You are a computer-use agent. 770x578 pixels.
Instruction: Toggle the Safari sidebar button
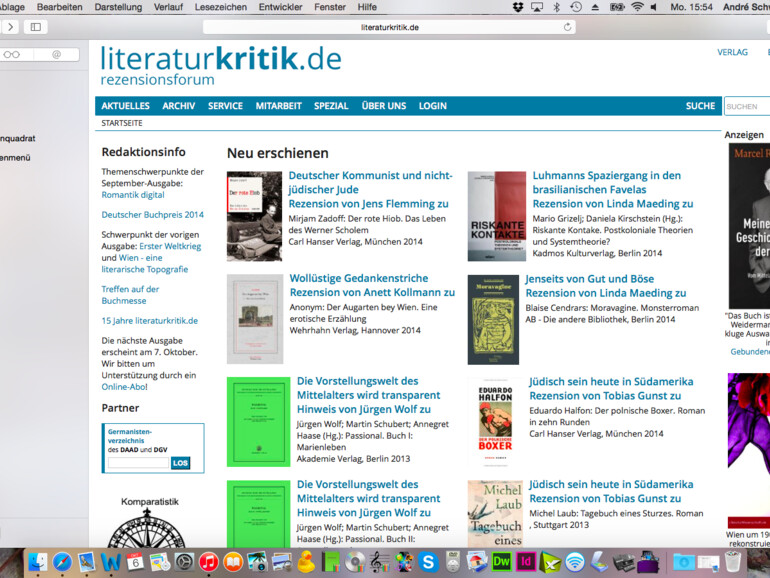point(36,27)
